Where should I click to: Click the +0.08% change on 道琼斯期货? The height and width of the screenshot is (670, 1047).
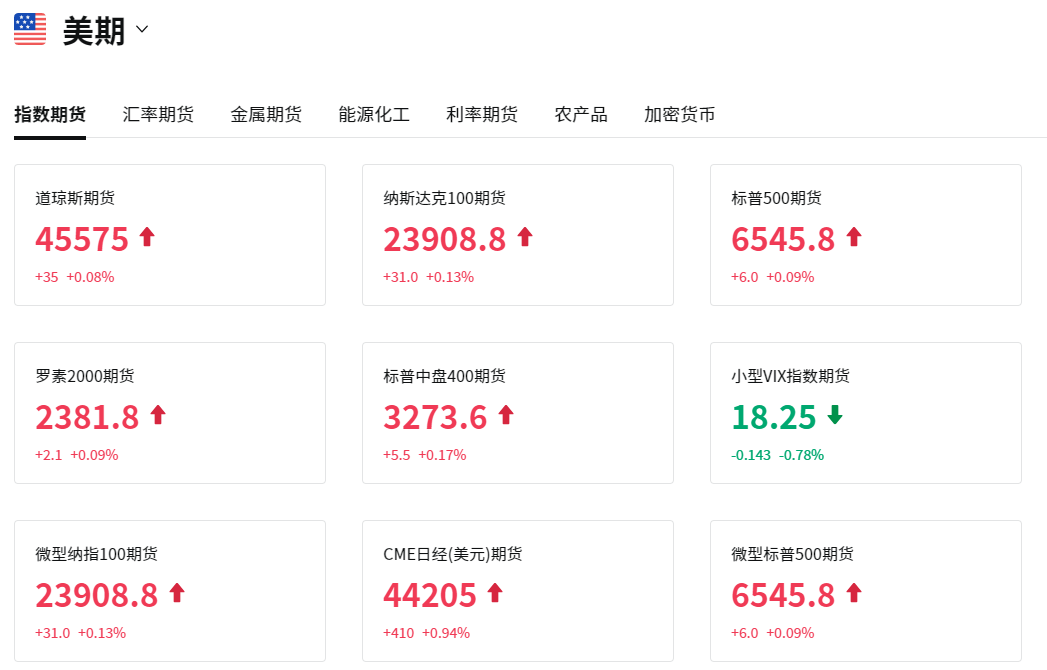pyautogui.click(x=90, y=277)
